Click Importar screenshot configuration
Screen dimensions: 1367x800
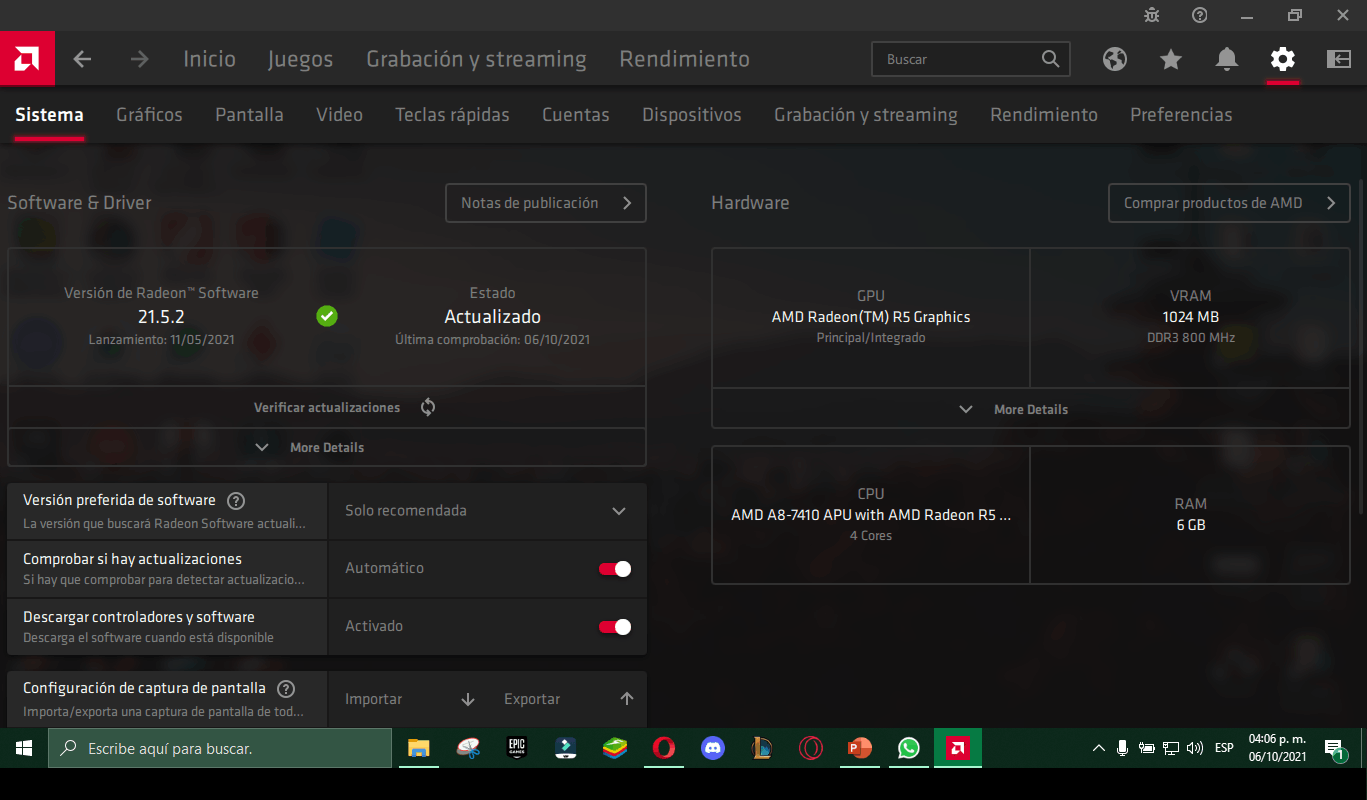409,699
